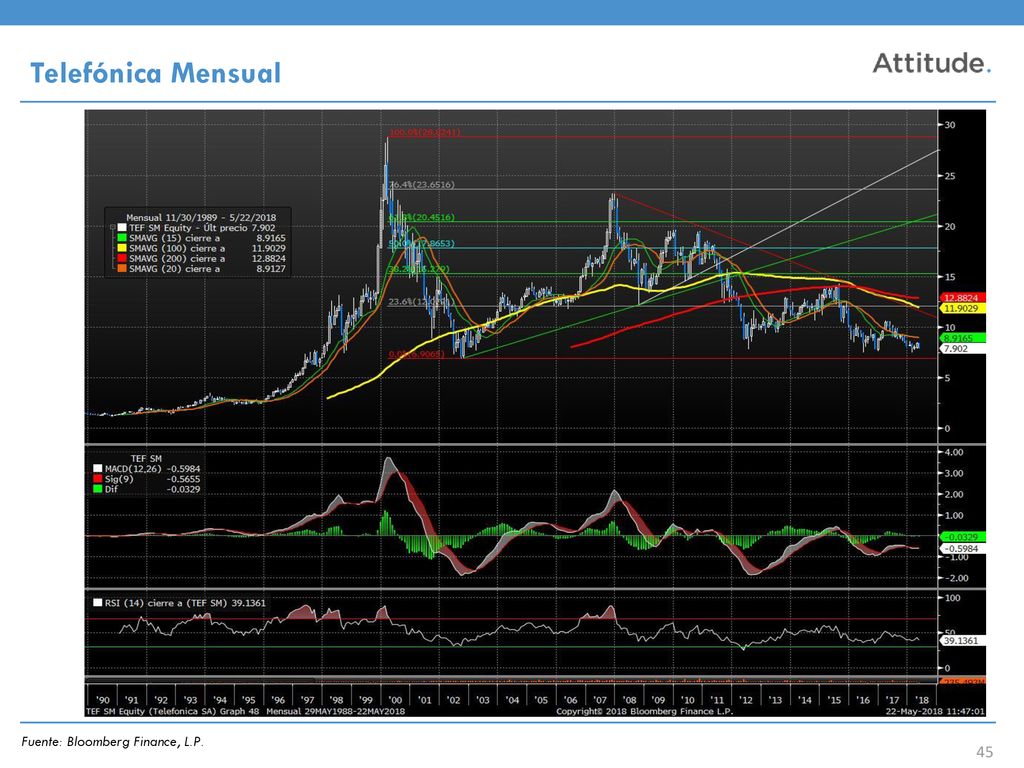Click the '00 year label on the time axis
Image resolution: width=1024 pixels, height=768 pixels.
coord(394,699)
